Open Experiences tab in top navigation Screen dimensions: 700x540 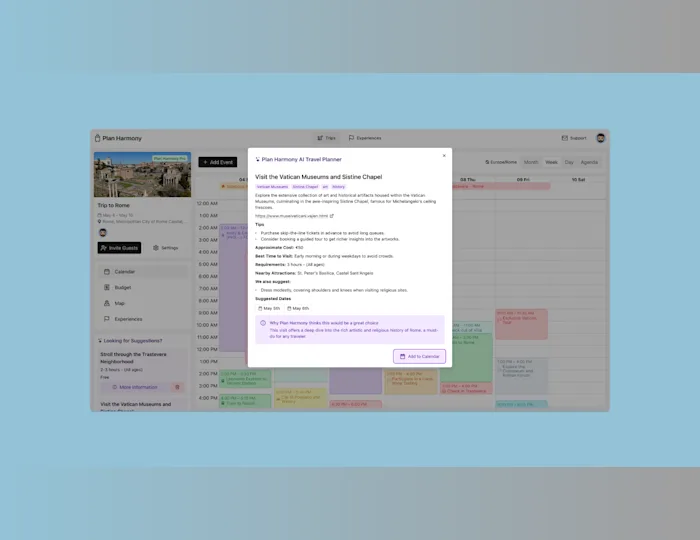365,138
